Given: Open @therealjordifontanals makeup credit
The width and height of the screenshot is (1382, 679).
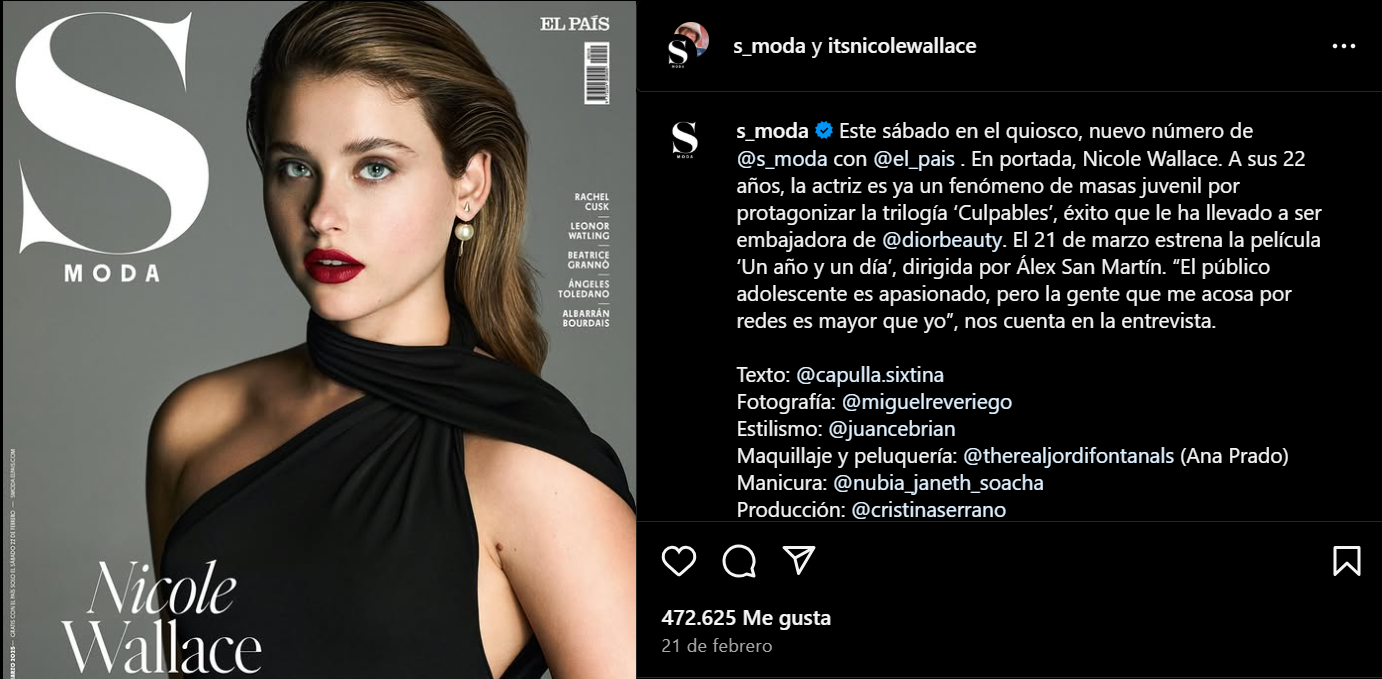Looking at the screenshot, I should 1068,456.
